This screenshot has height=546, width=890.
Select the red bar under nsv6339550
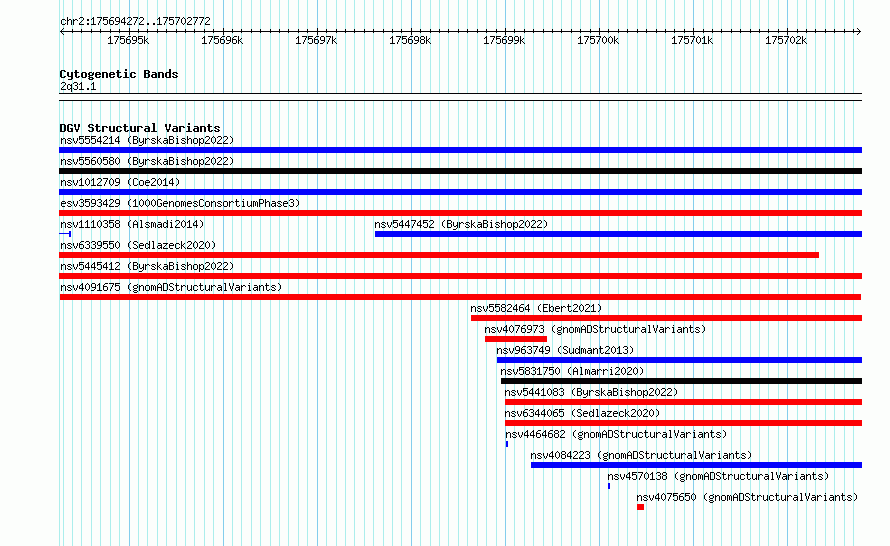439,255
